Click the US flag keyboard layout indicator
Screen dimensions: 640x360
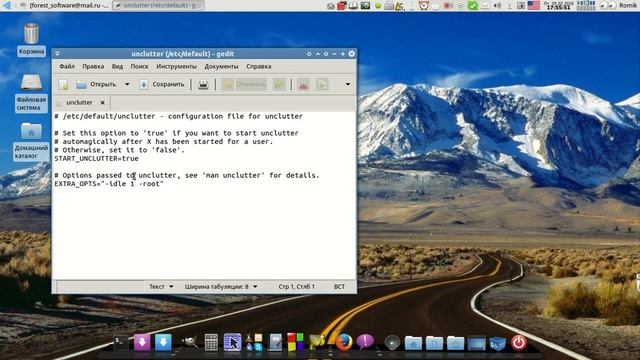pos(533,5)
